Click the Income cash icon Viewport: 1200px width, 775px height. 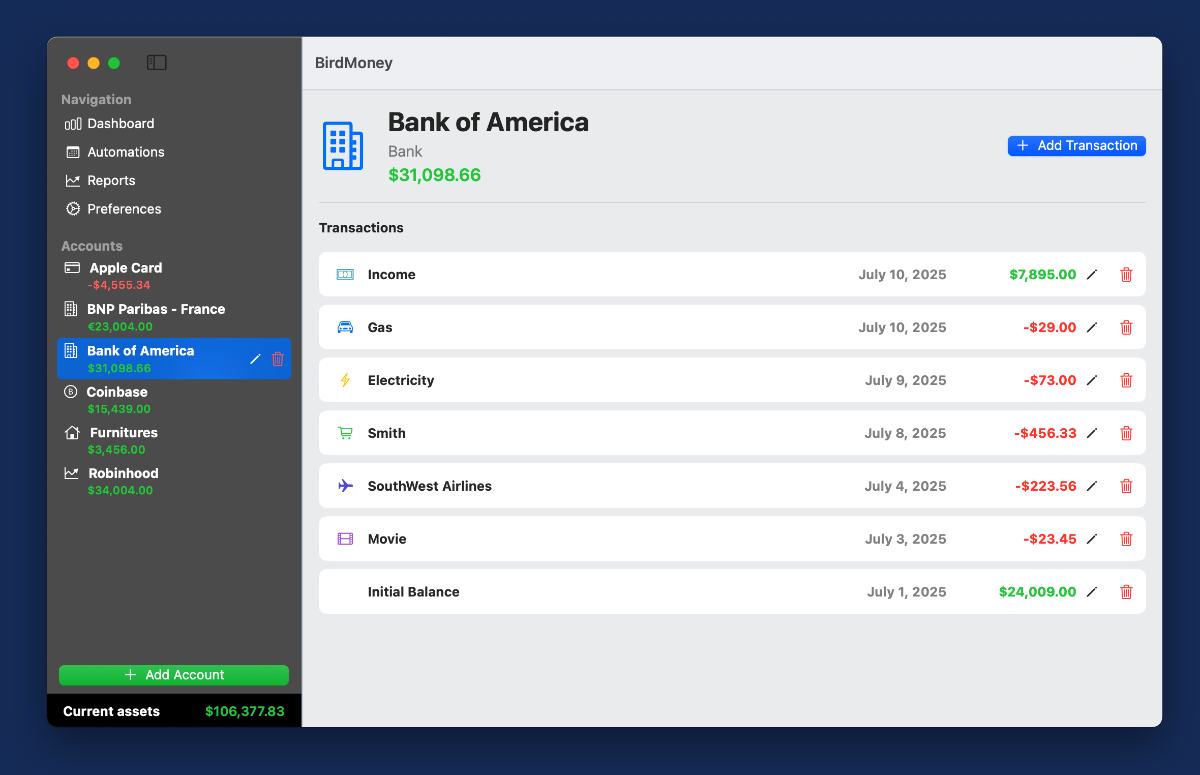coord(345,274)
